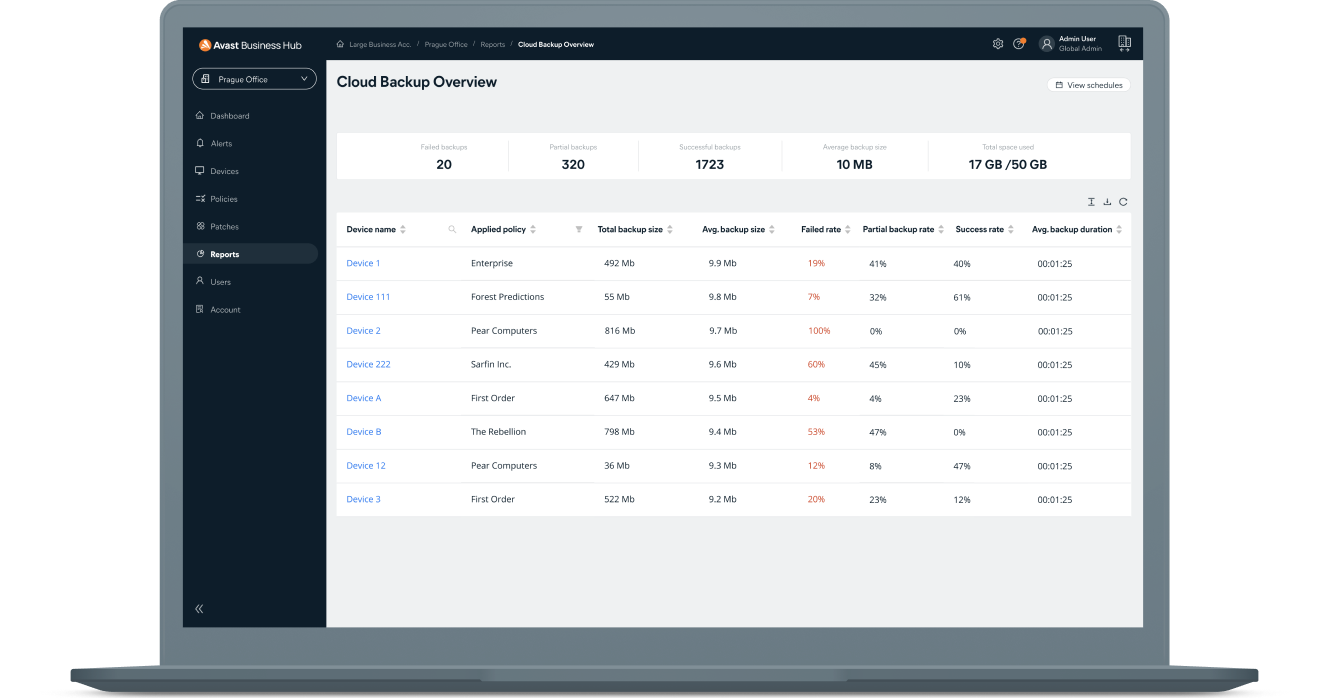Click Prague Office in the breadcrumb

(x=445, y=45)
